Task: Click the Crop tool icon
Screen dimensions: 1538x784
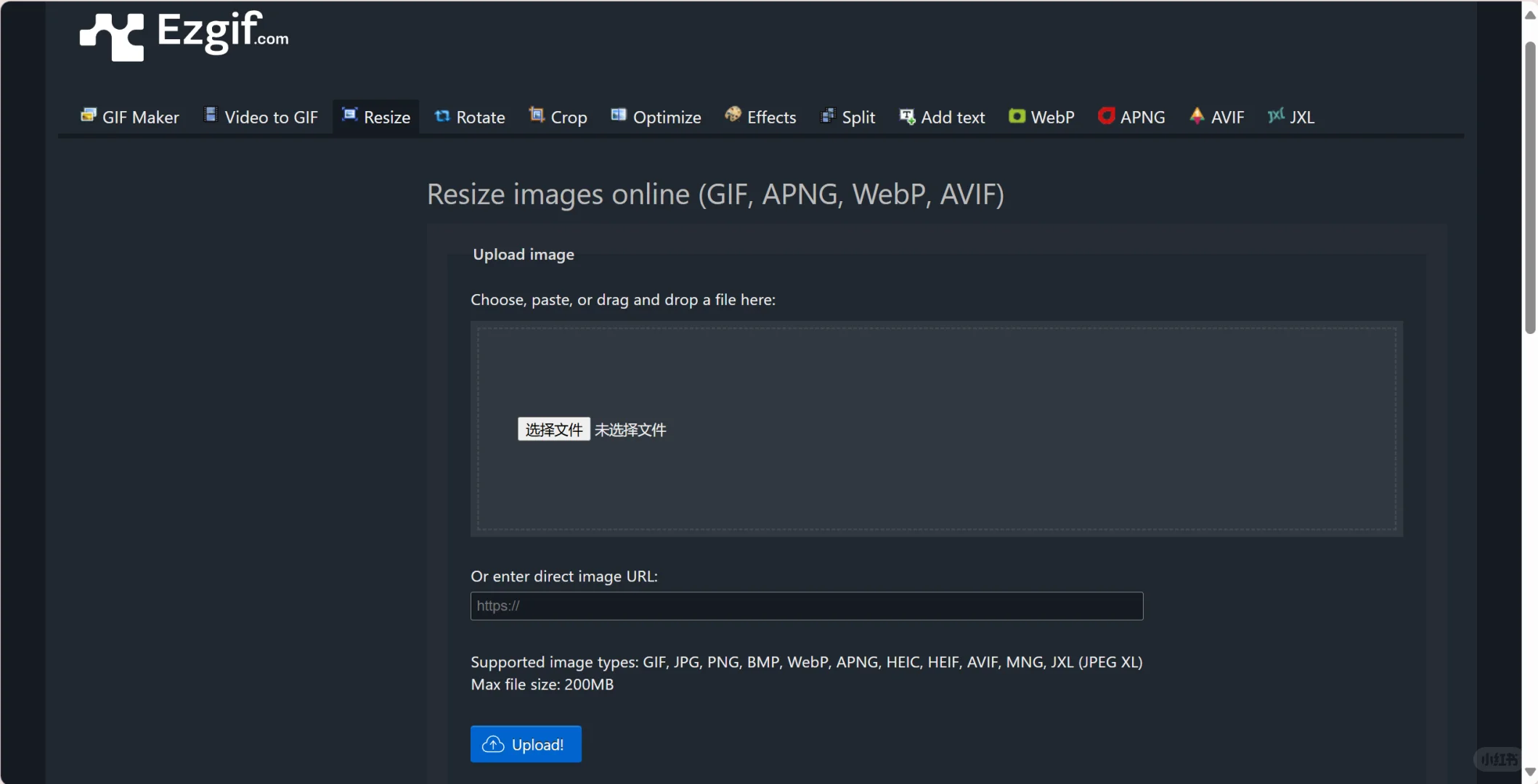Action: tap(537, 115)
